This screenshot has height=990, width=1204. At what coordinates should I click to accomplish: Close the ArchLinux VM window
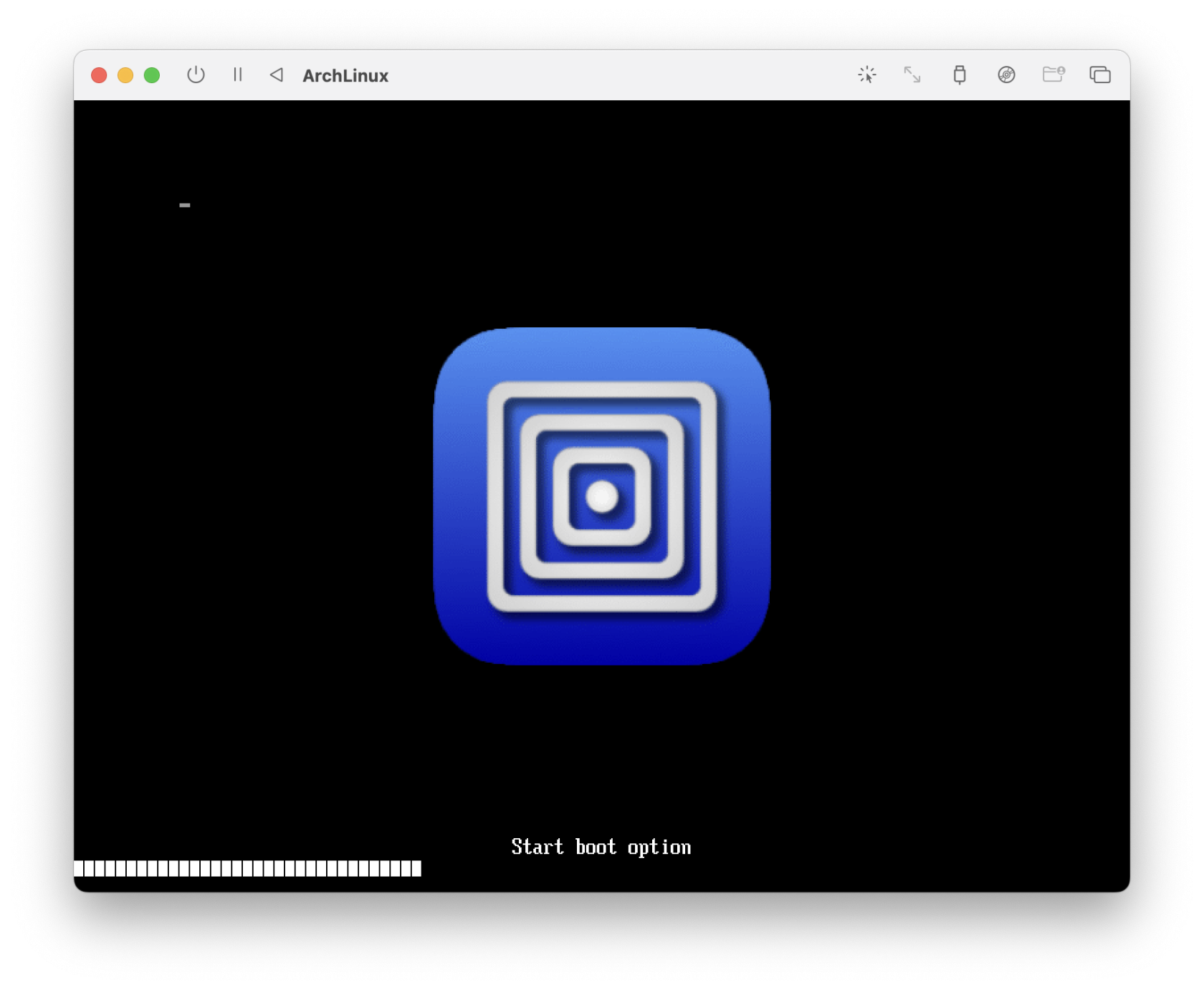click(99, 75)
